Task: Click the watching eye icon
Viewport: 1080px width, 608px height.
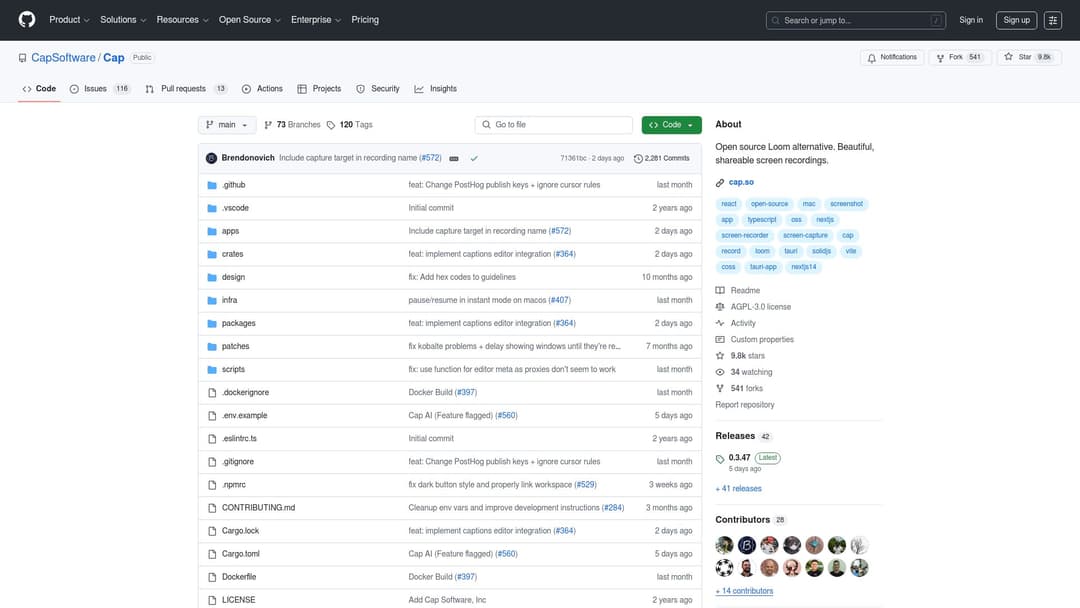Action: click(720, 372)
